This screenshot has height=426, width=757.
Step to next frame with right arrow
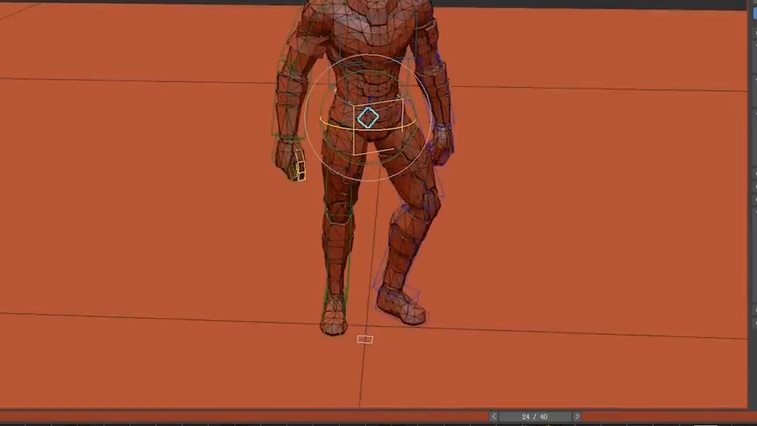click(x=577, y=416)
